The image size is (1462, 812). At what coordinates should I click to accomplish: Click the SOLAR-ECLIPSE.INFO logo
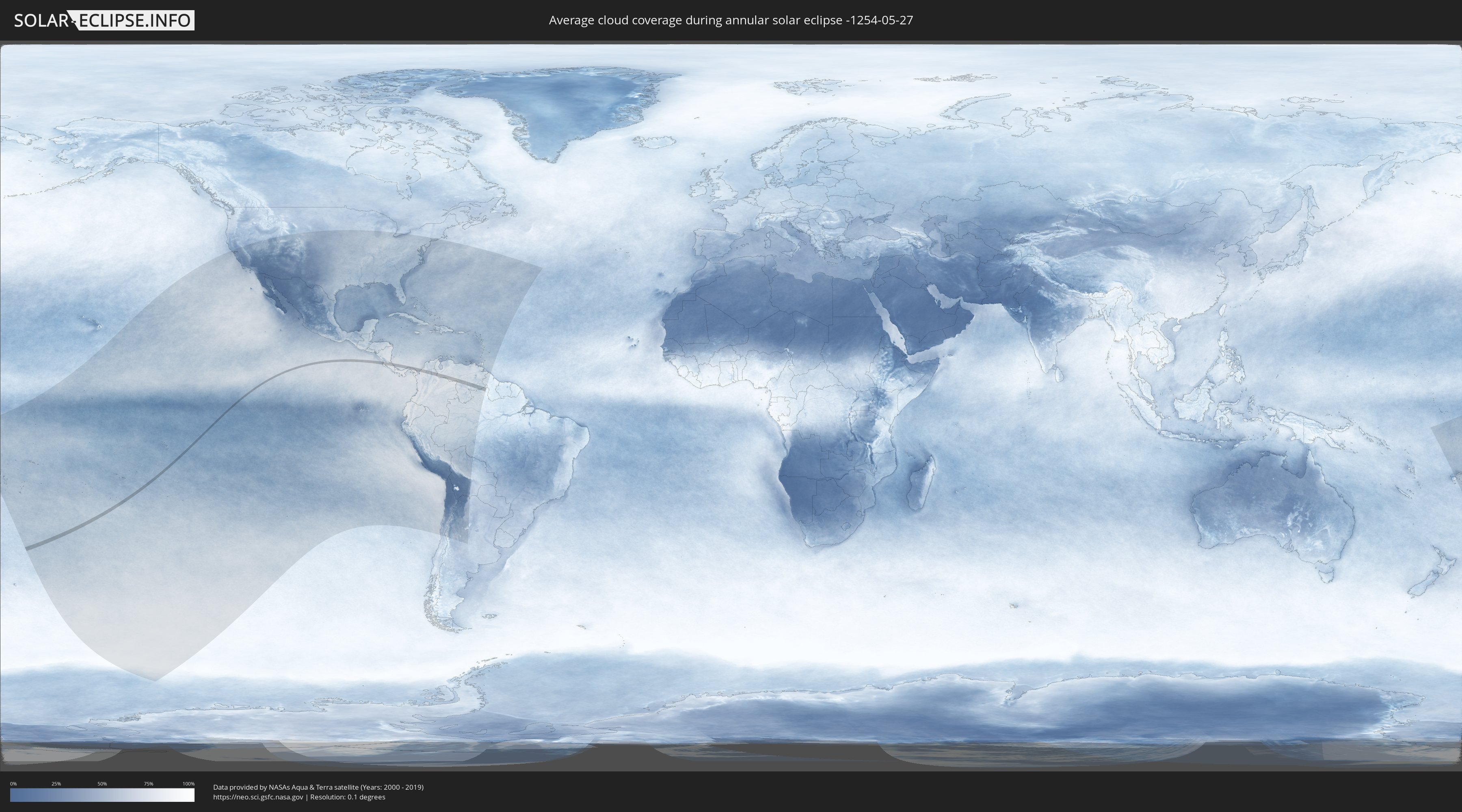[x=104, y=20]
